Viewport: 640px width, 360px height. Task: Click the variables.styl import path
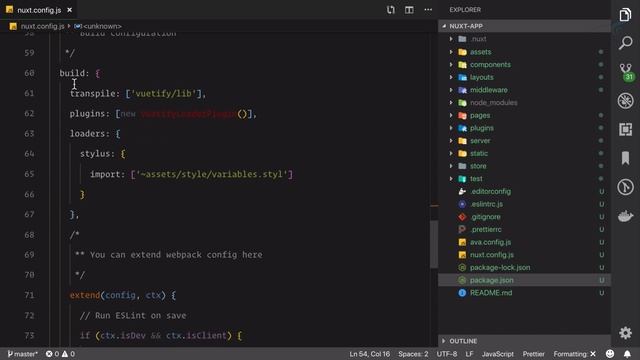[212, 174]
